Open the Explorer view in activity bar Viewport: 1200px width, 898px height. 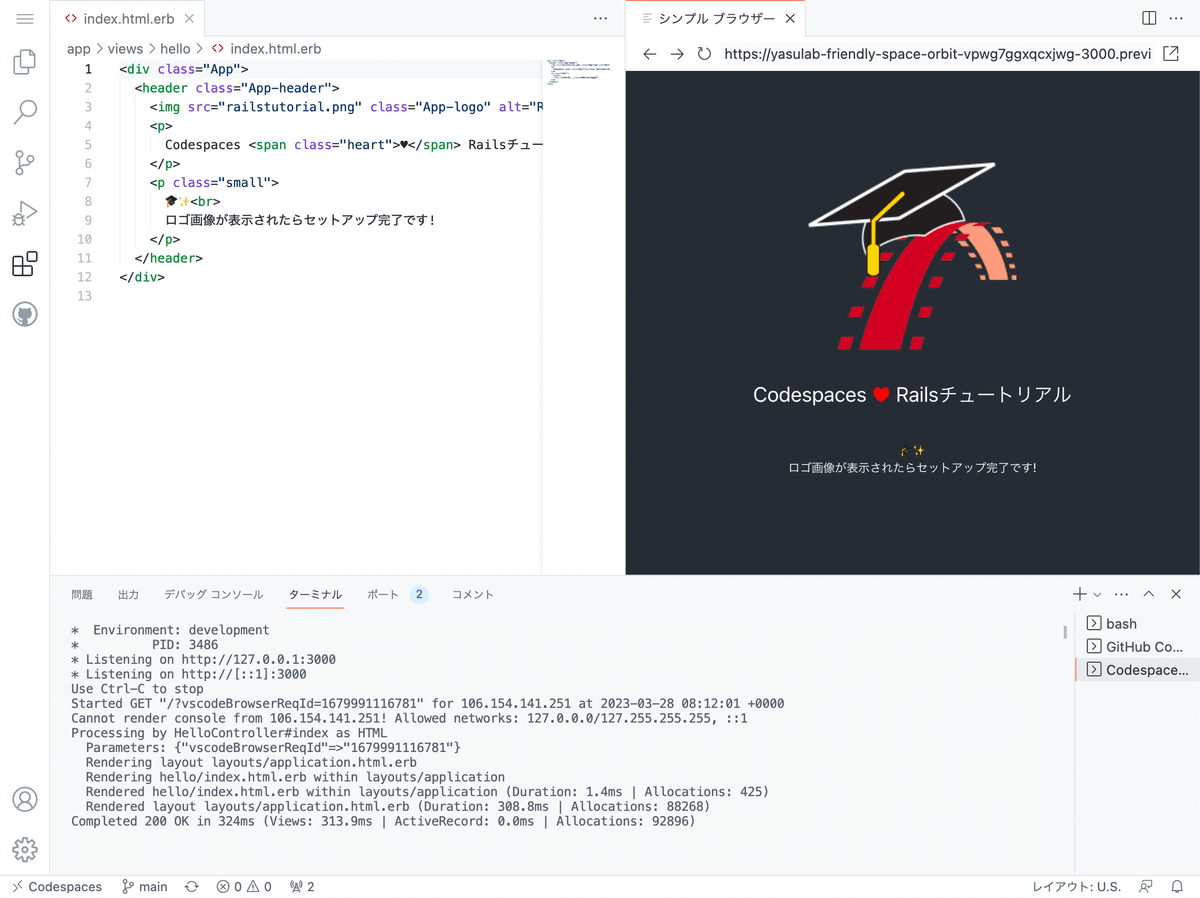point(25,62)
